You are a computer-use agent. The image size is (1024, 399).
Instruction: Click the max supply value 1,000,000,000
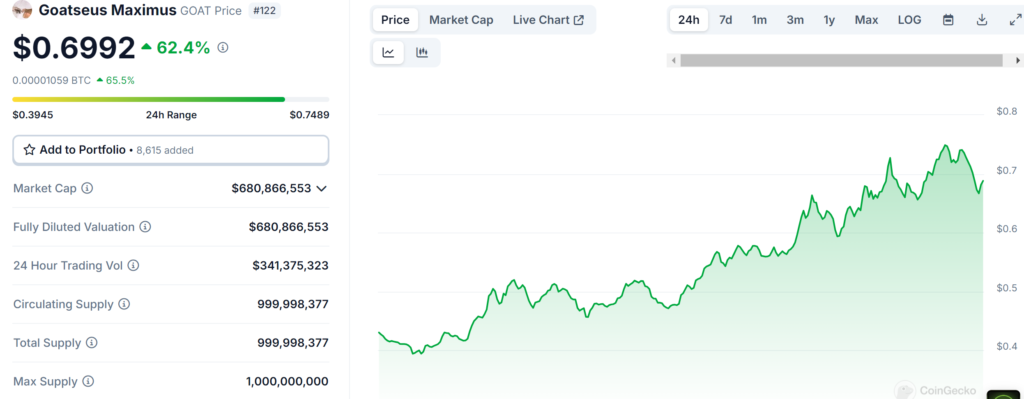[287, 381]
